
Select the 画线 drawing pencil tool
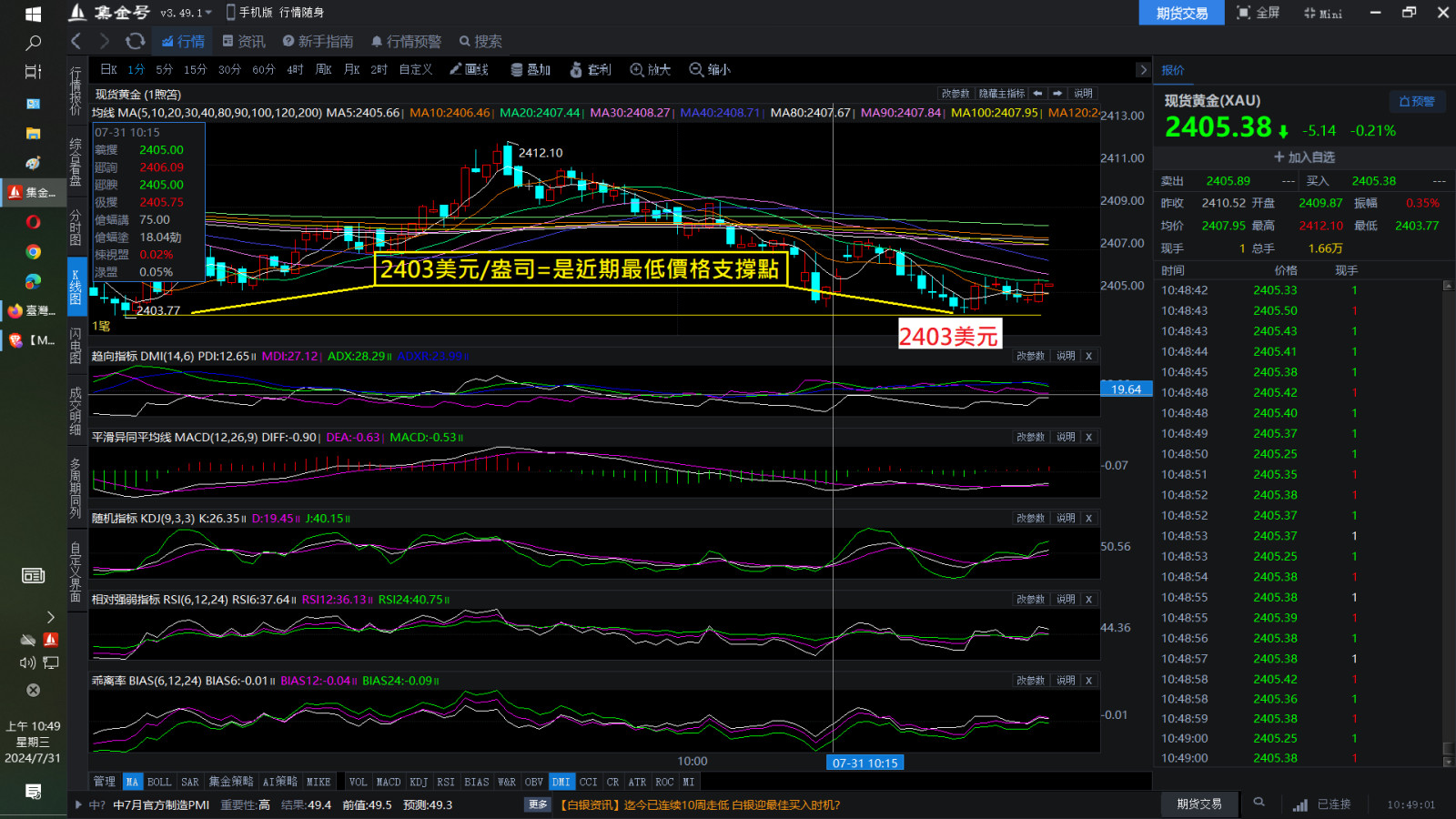click(469, 69)
